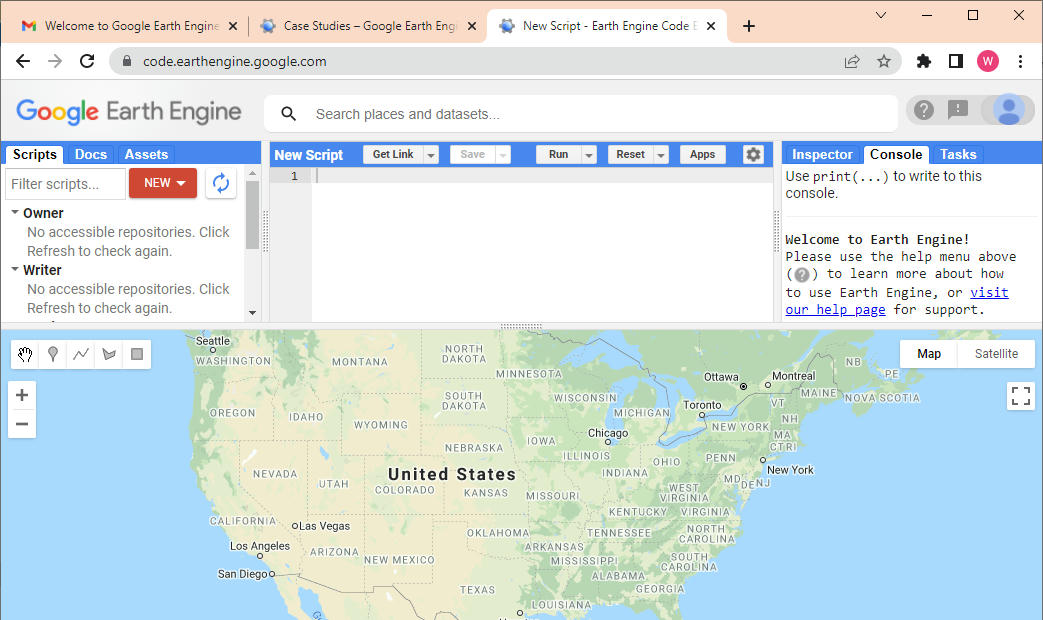The image size is (1043, 620).
Task: Select the draw rectangle tool
Action: (x=137, y=354)
